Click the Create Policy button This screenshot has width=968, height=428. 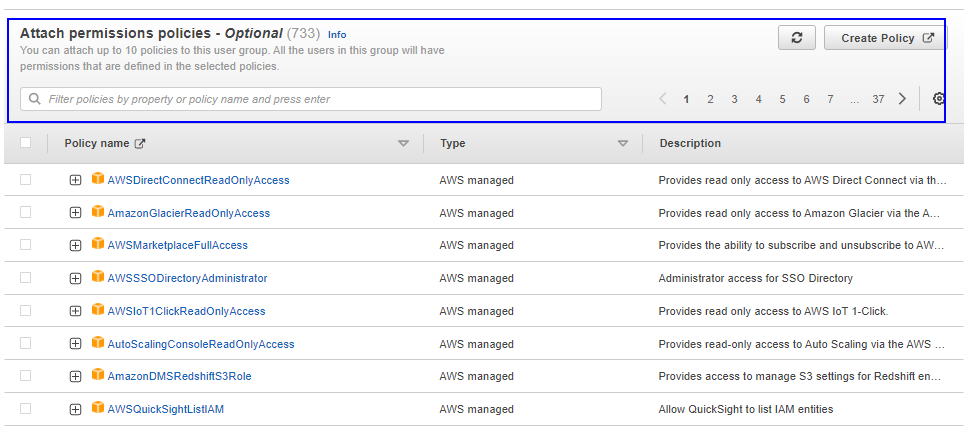pos(886,38)
